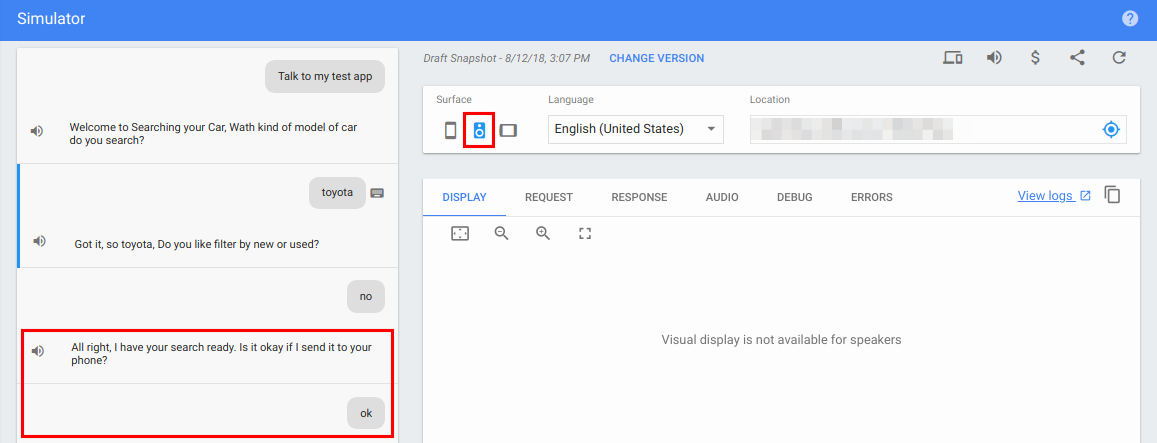Click the Simulator title text

(x=51, y=19)
